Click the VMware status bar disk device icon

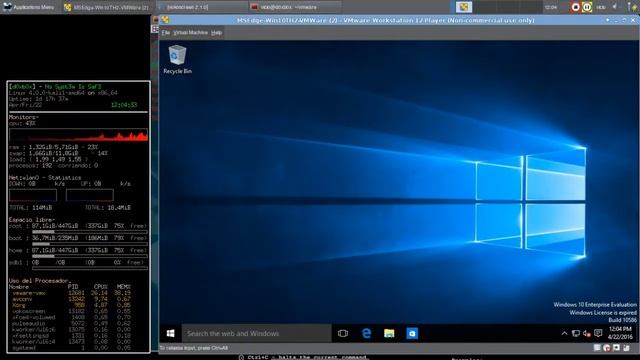click(597, 348)
